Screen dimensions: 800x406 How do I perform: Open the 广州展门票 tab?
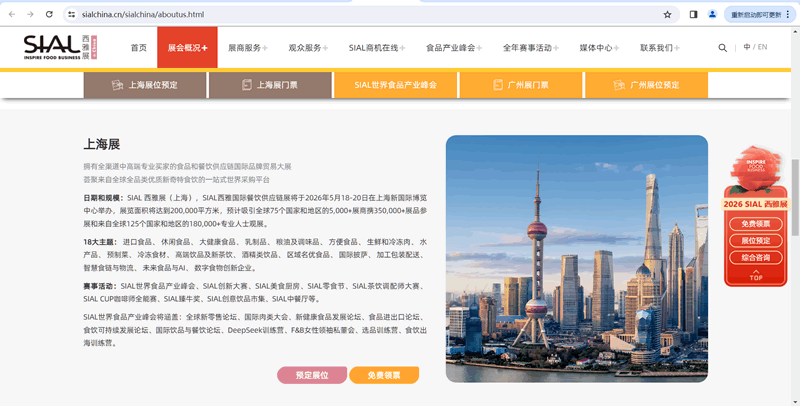pyautogui.click(x=520, y=86)
